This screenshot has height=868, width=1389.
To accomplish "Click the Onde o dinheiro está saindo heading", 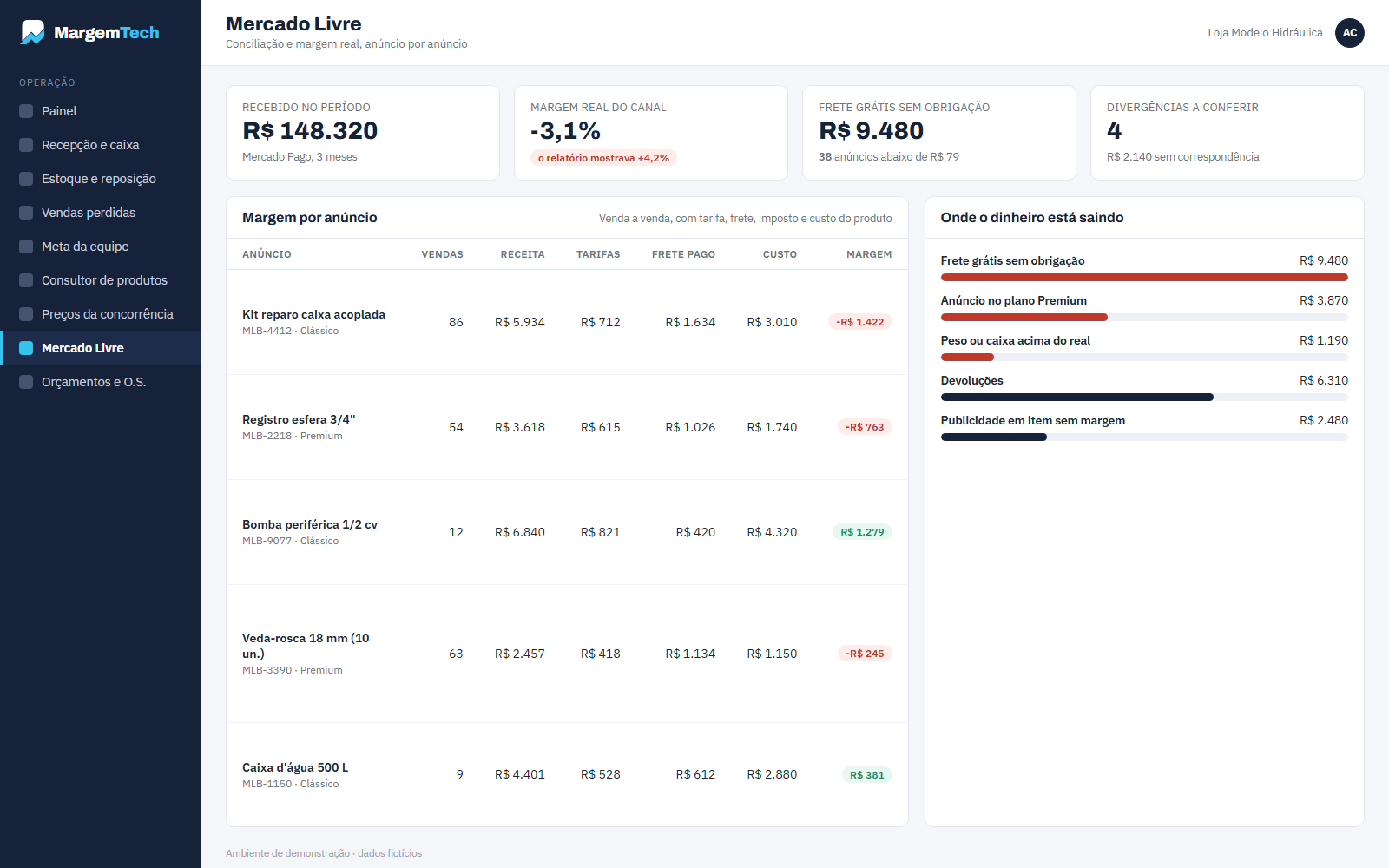I will [x=1032, y=218].
